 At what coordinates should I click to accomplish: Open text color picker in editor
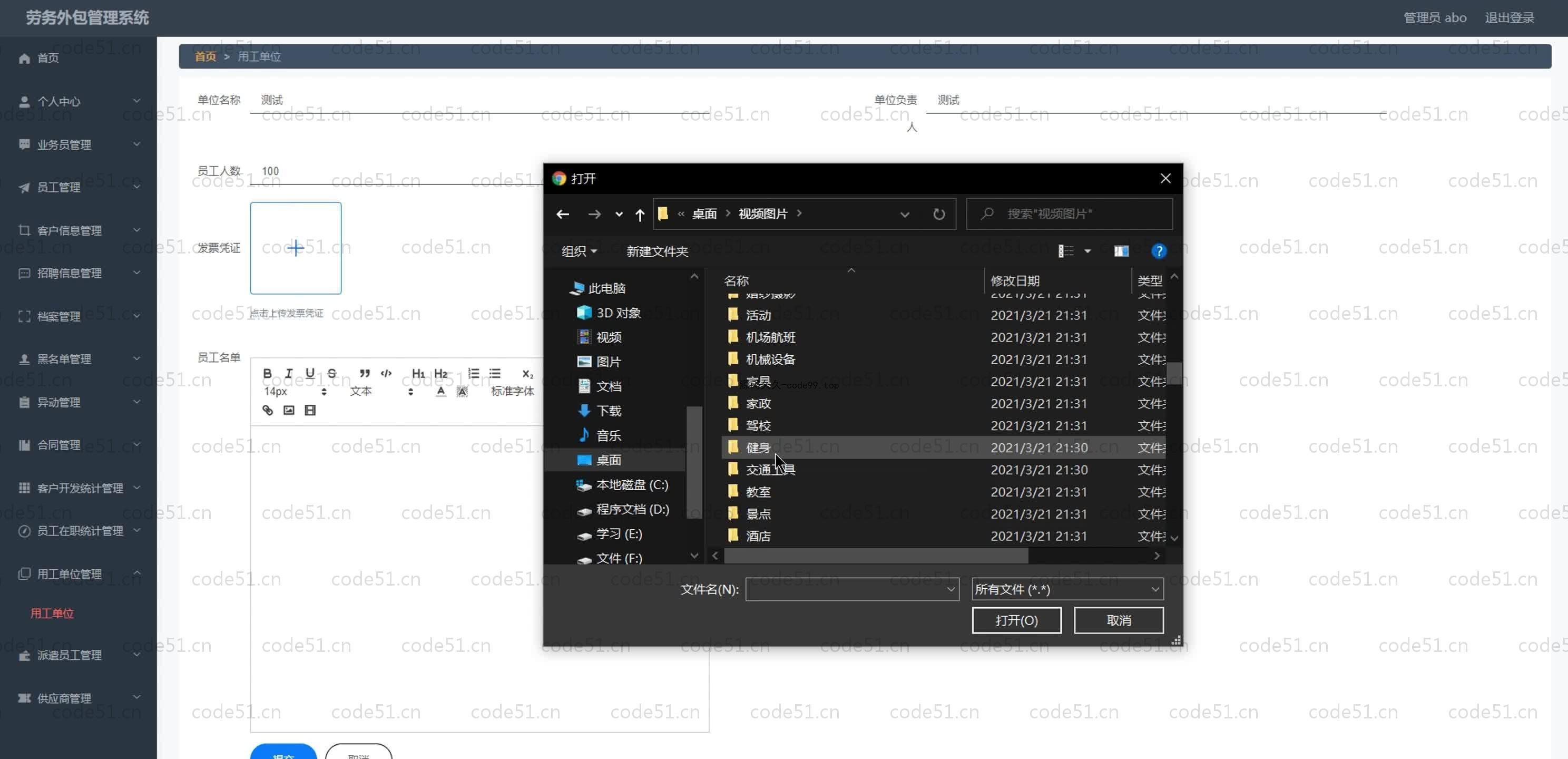(x=440, y=391)
